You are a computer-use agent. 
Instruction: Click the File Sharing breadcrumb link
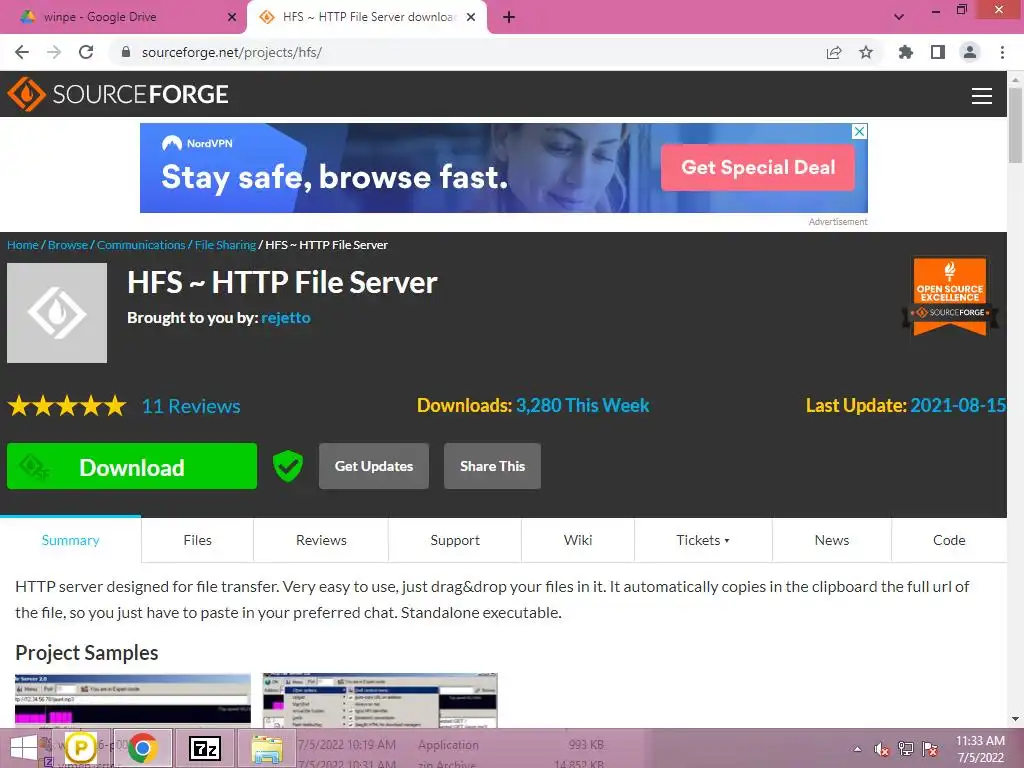[225, 245]
